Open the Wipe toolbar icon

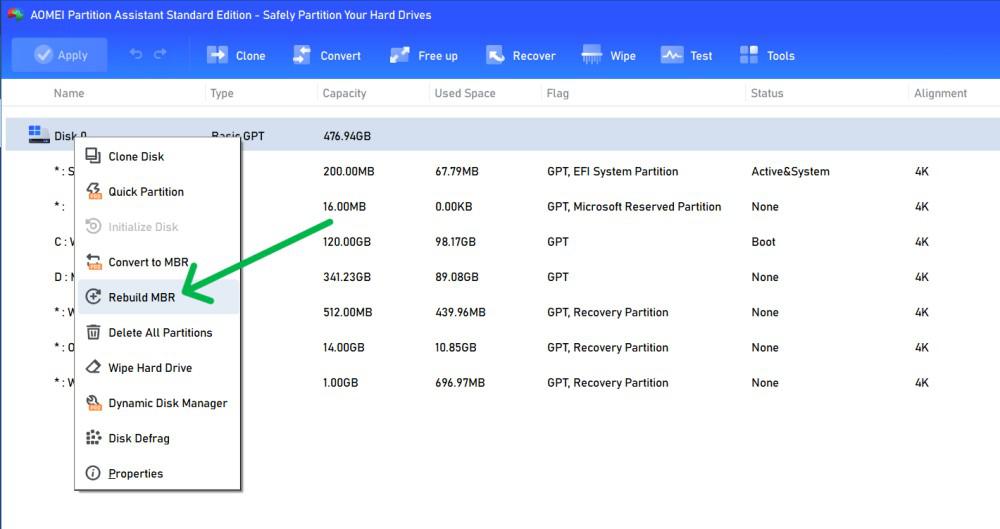point(591,55)
